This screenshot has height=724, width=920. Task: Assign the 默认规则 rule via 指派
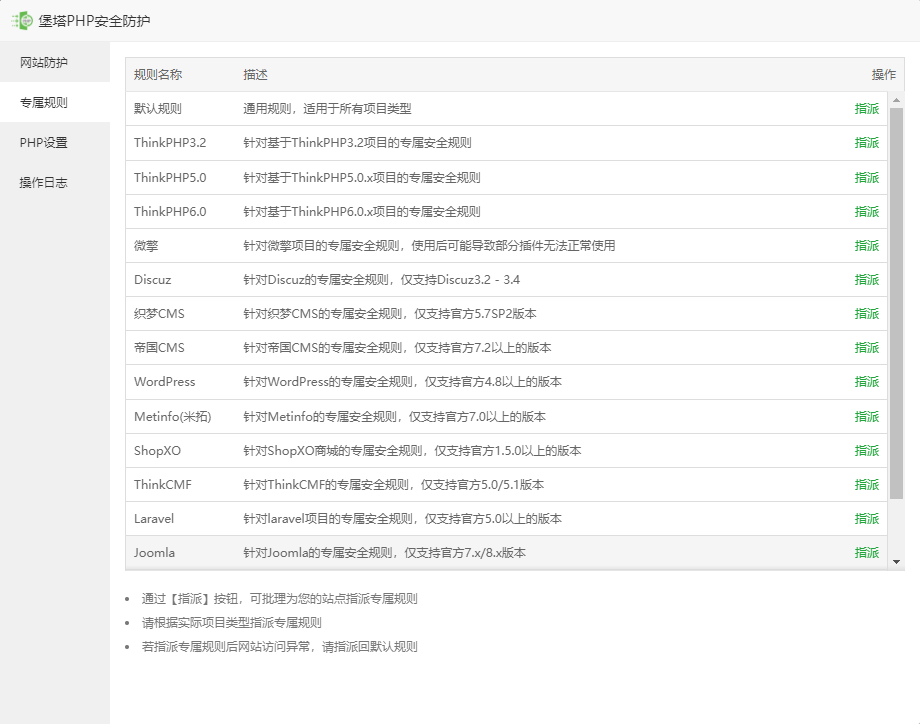[867, 109]
